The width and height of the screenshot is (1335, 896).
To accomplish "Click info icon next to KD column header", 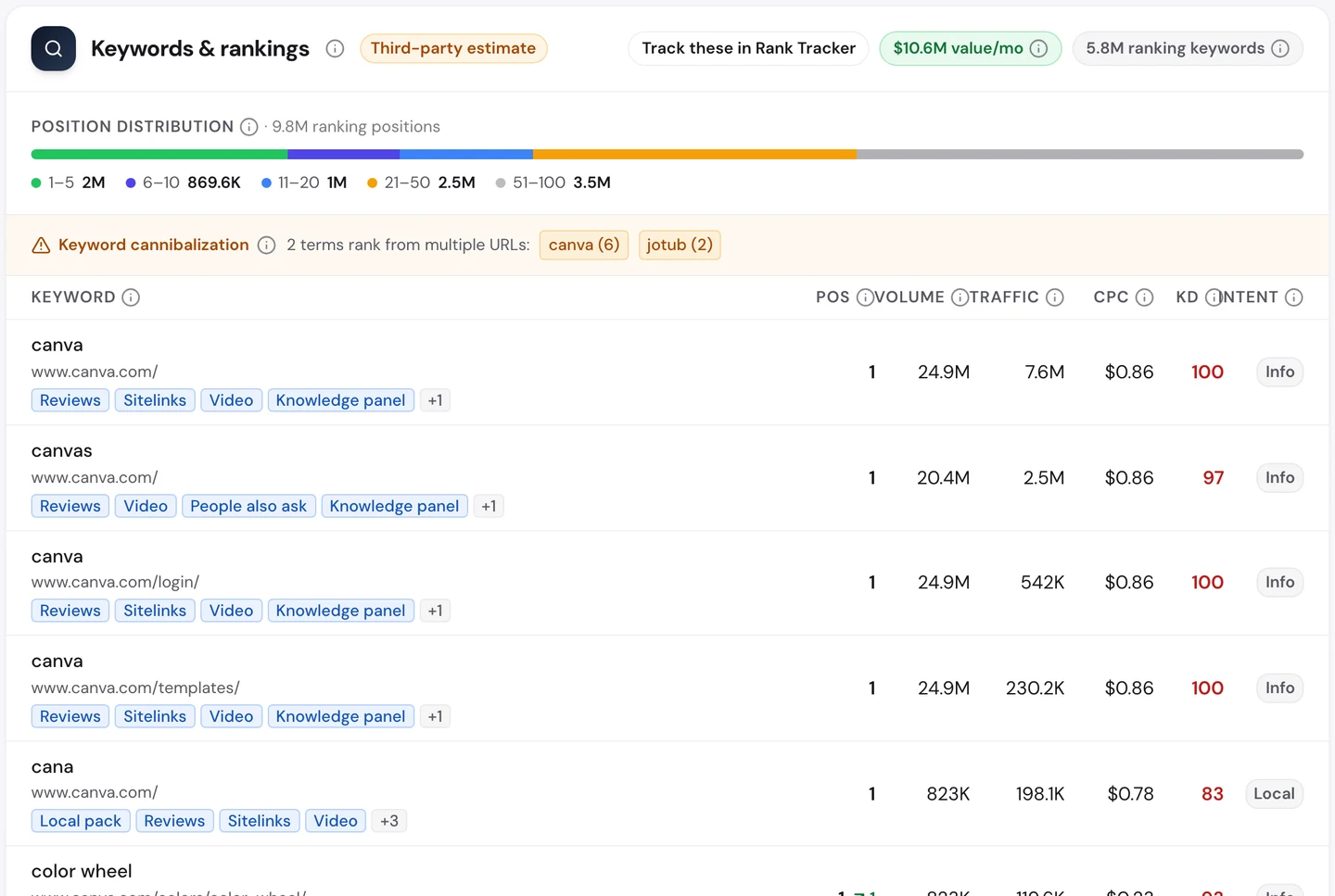I will (x=1214, y=297).
